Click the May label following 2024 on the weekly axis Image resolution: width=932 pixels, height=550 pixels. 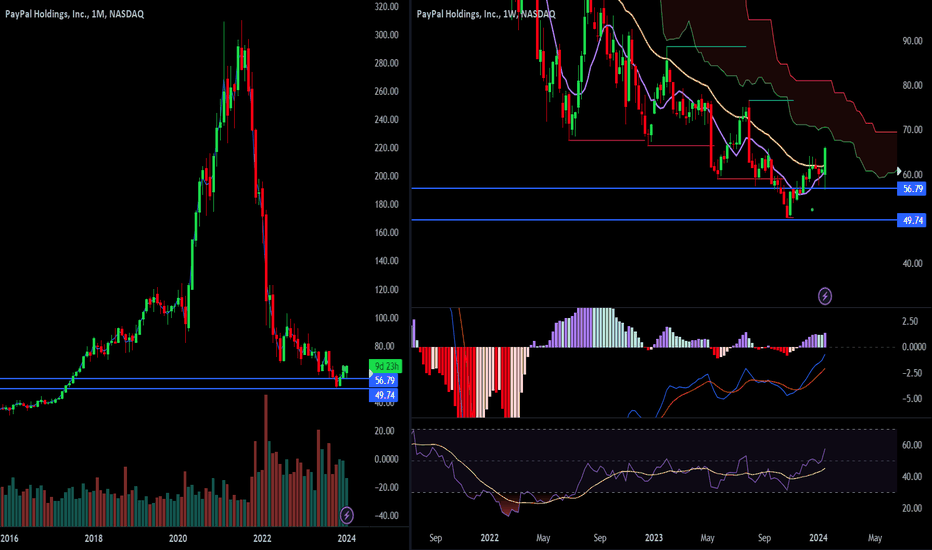tap(875, 538)
